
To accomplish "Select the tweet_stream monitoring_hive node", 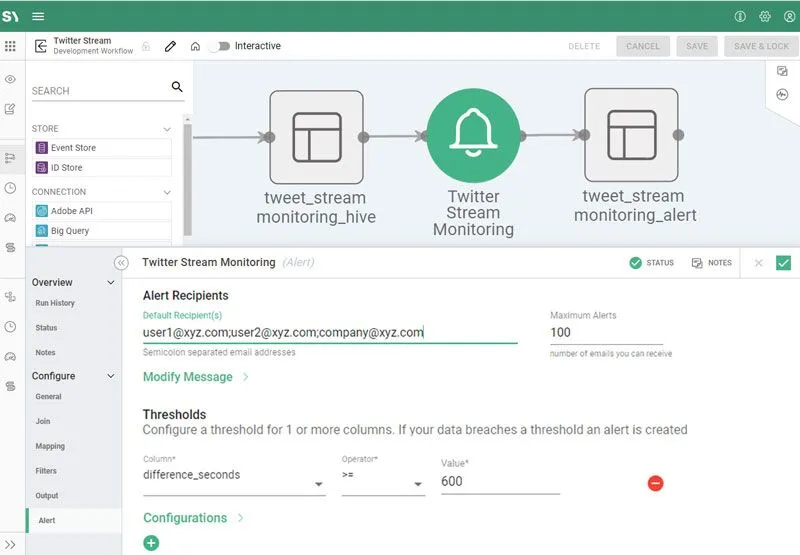I will tap(316, 137).
